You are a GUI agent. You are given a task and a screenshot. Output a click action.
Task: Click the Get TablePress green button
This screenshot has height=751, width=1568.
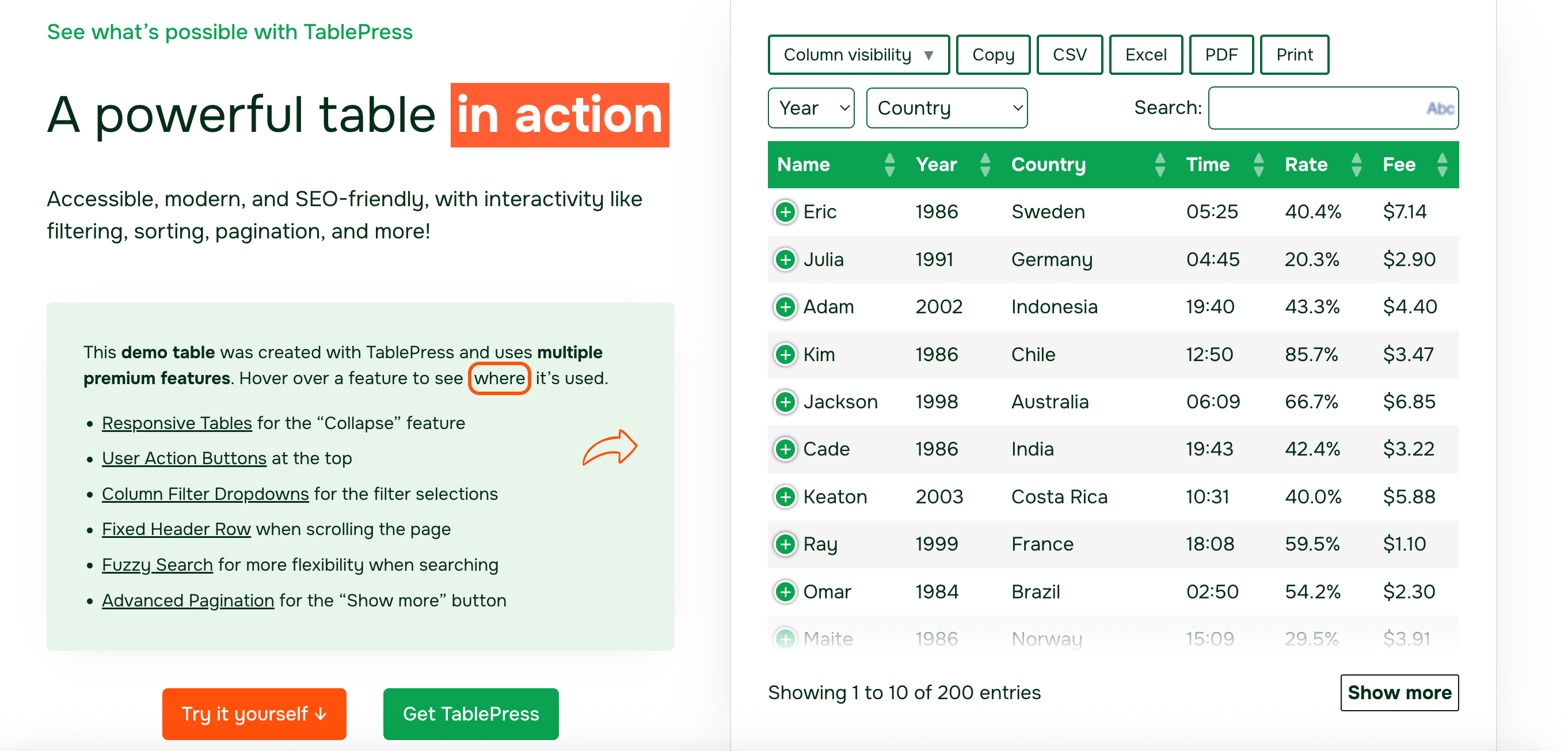pos(470,714)
